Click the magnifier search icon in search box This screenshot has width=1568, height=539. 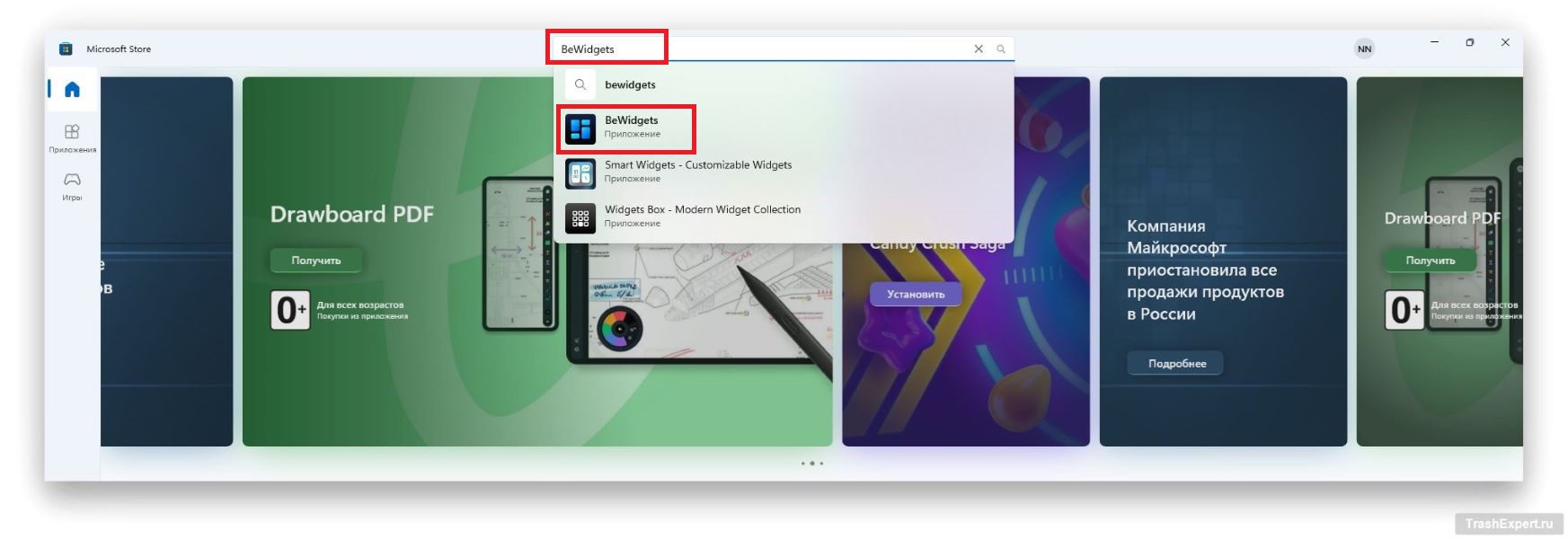pos(1000,49)
